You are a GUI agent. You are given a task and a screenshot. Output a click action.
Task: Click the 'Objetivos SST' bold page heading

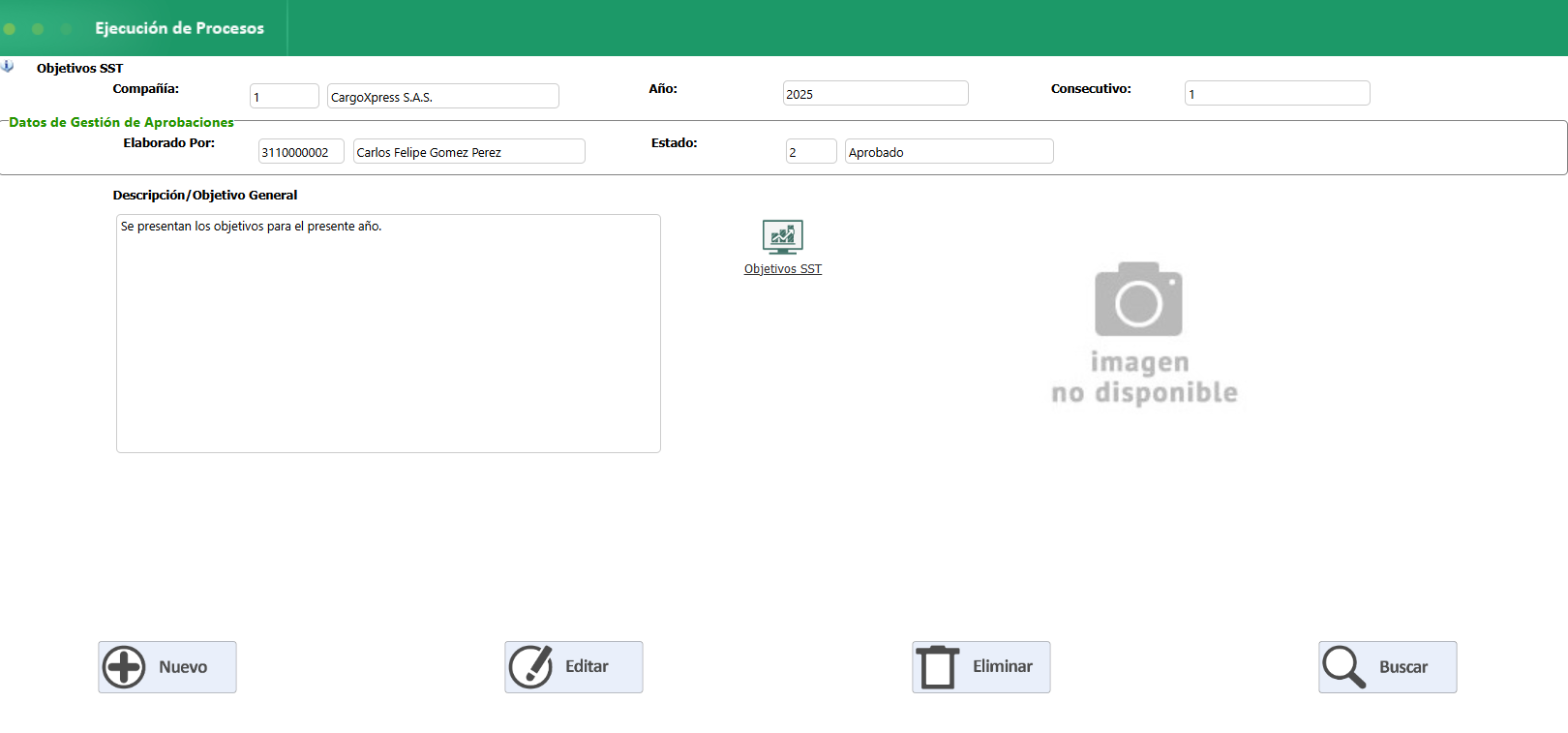80,69
